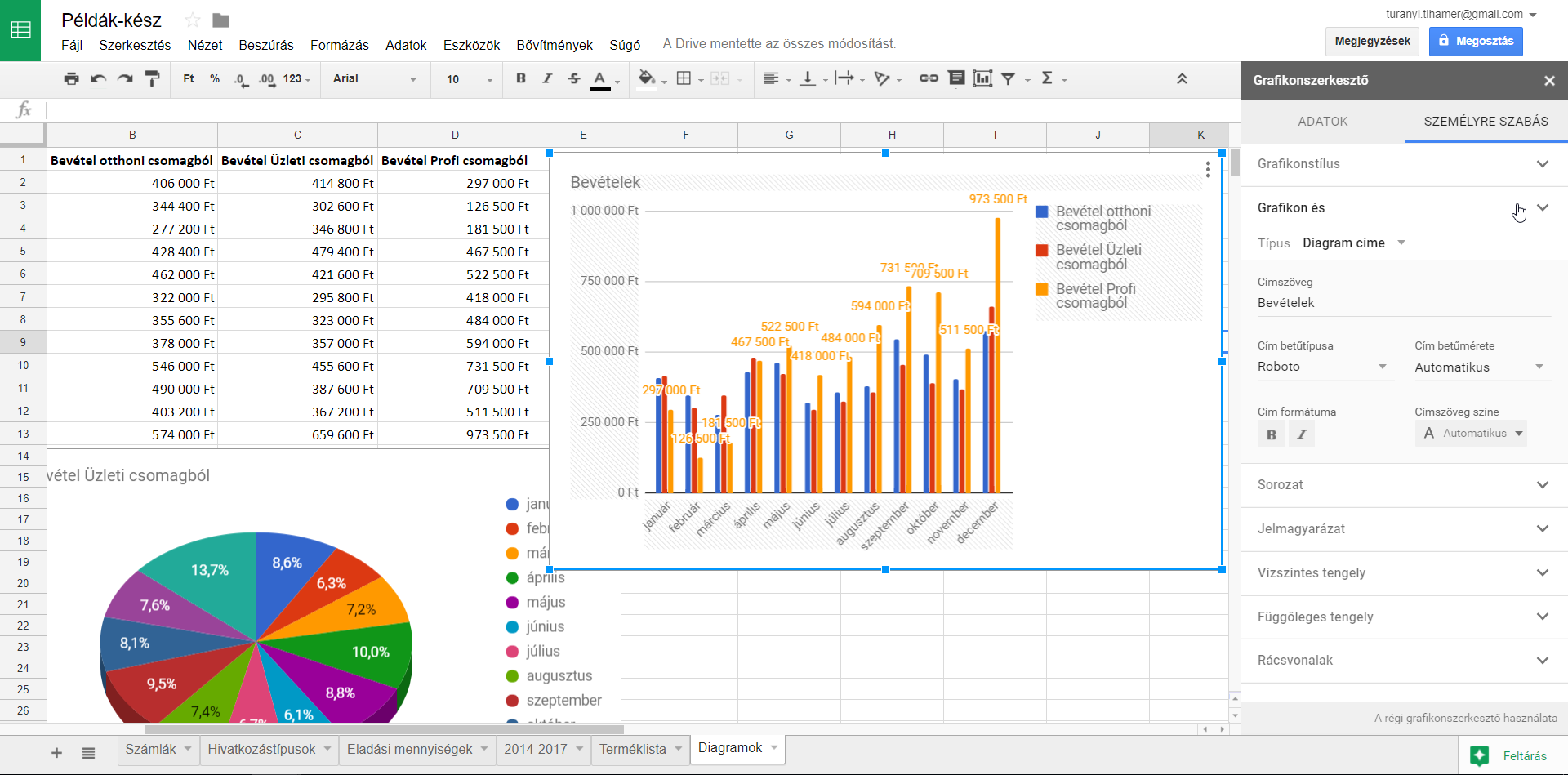Click the Megosztás share button

(1475, 41)
